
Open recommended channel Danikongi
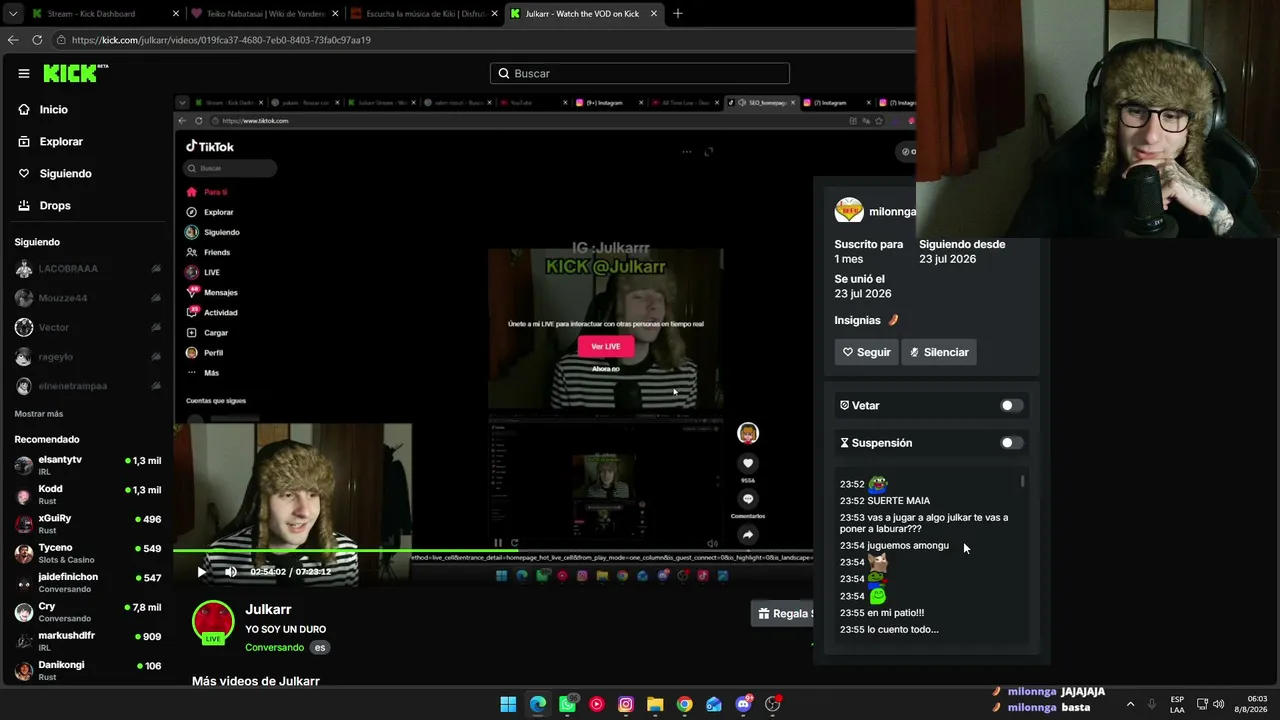(x=88, y=670)
